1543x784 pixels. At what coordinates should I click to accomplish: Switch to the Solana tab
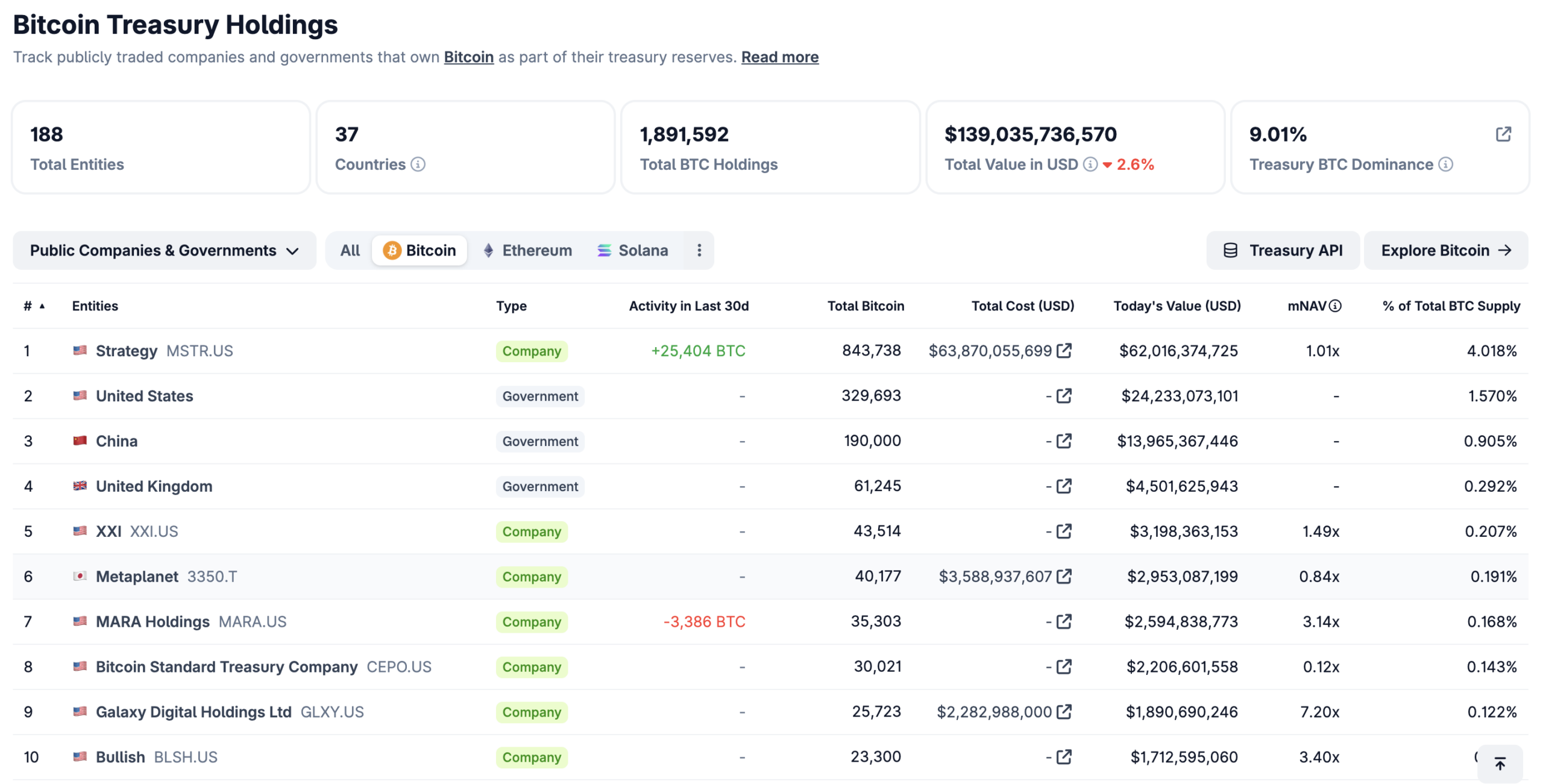pyautogui.click(x=632, y=250)
